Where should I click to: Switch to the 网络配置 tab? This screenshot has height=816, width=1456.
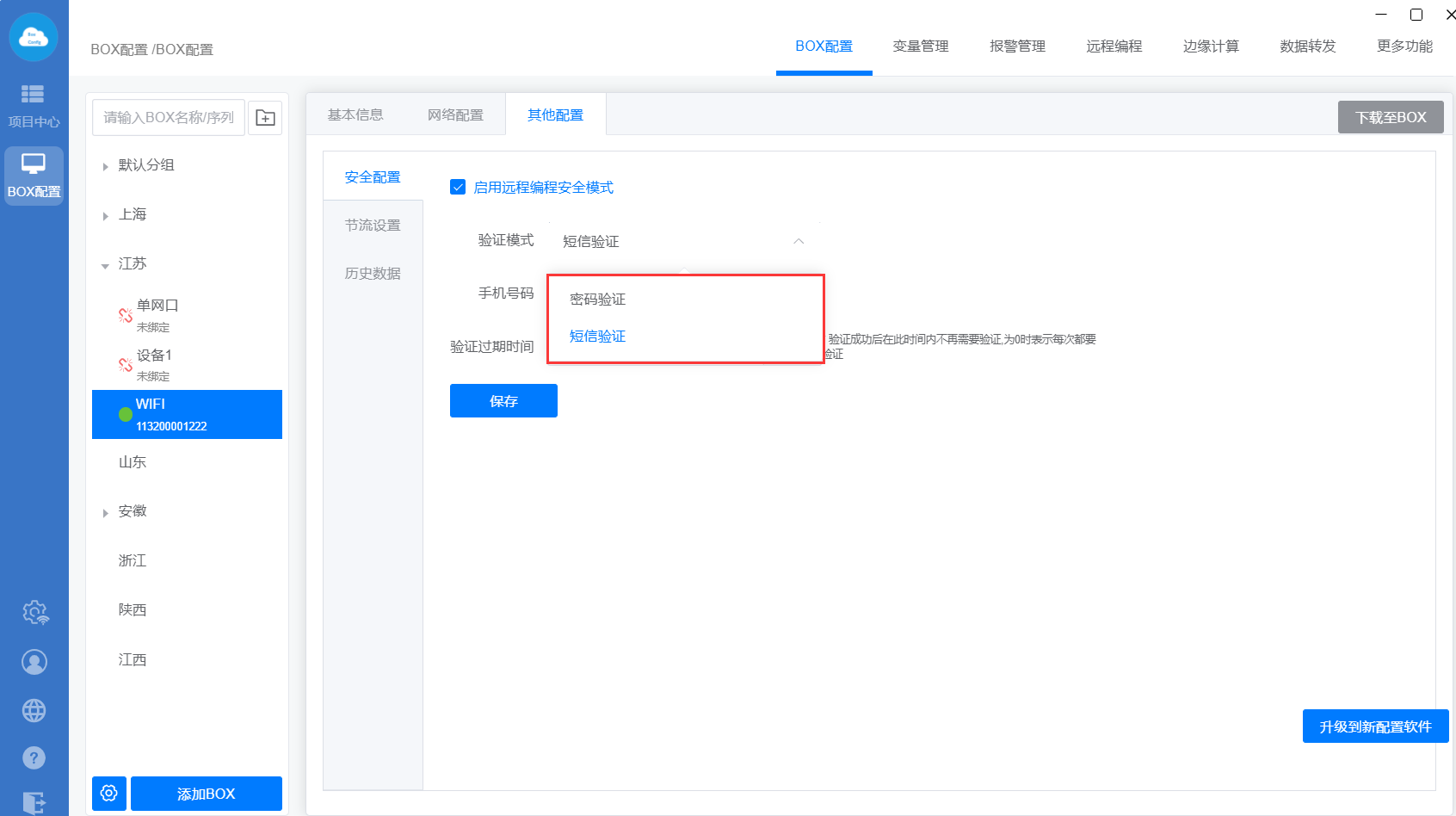(x=455, y=115)
